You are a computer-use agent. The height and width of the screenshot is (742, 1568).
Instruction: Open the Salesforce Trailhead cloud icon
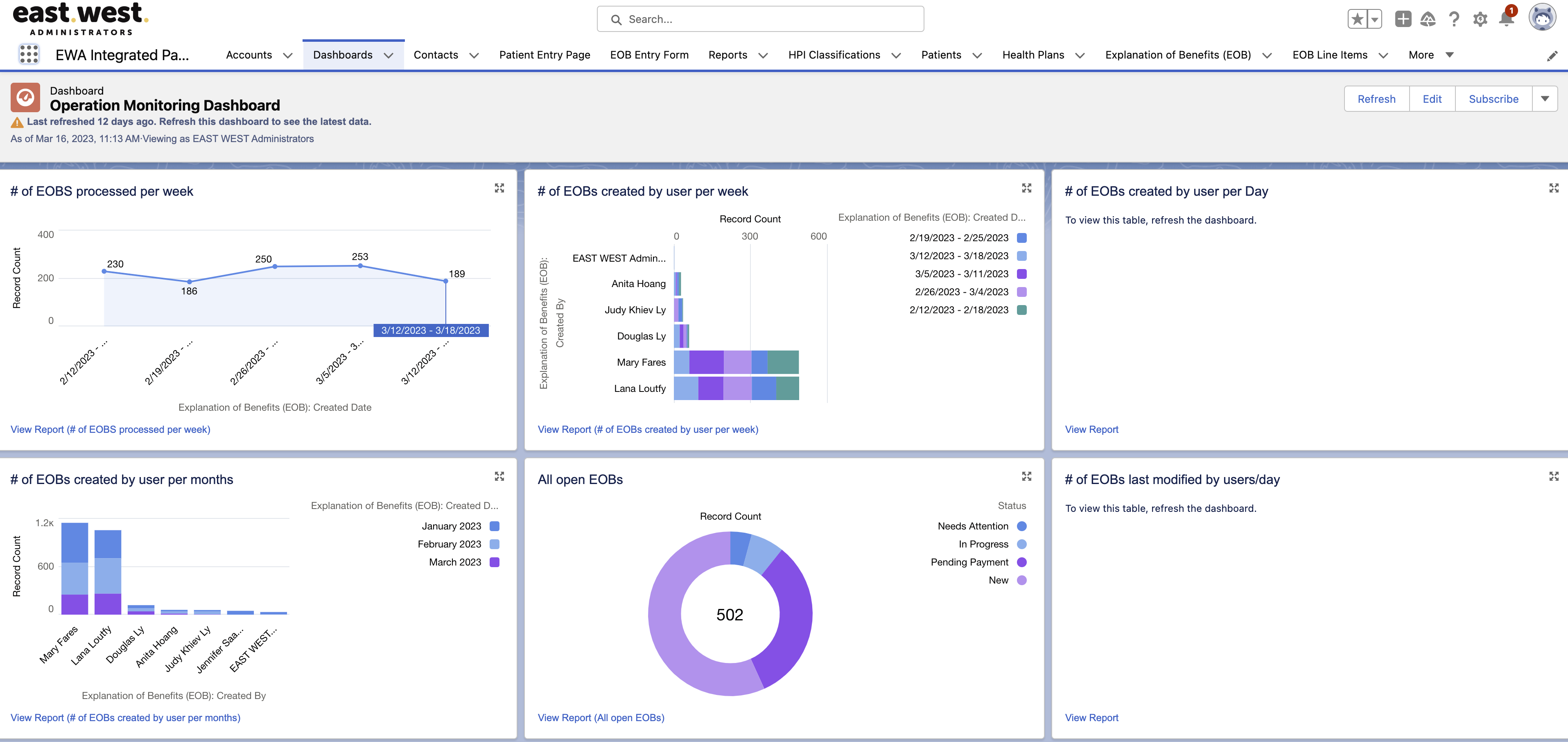click(x=1428, y=19)
